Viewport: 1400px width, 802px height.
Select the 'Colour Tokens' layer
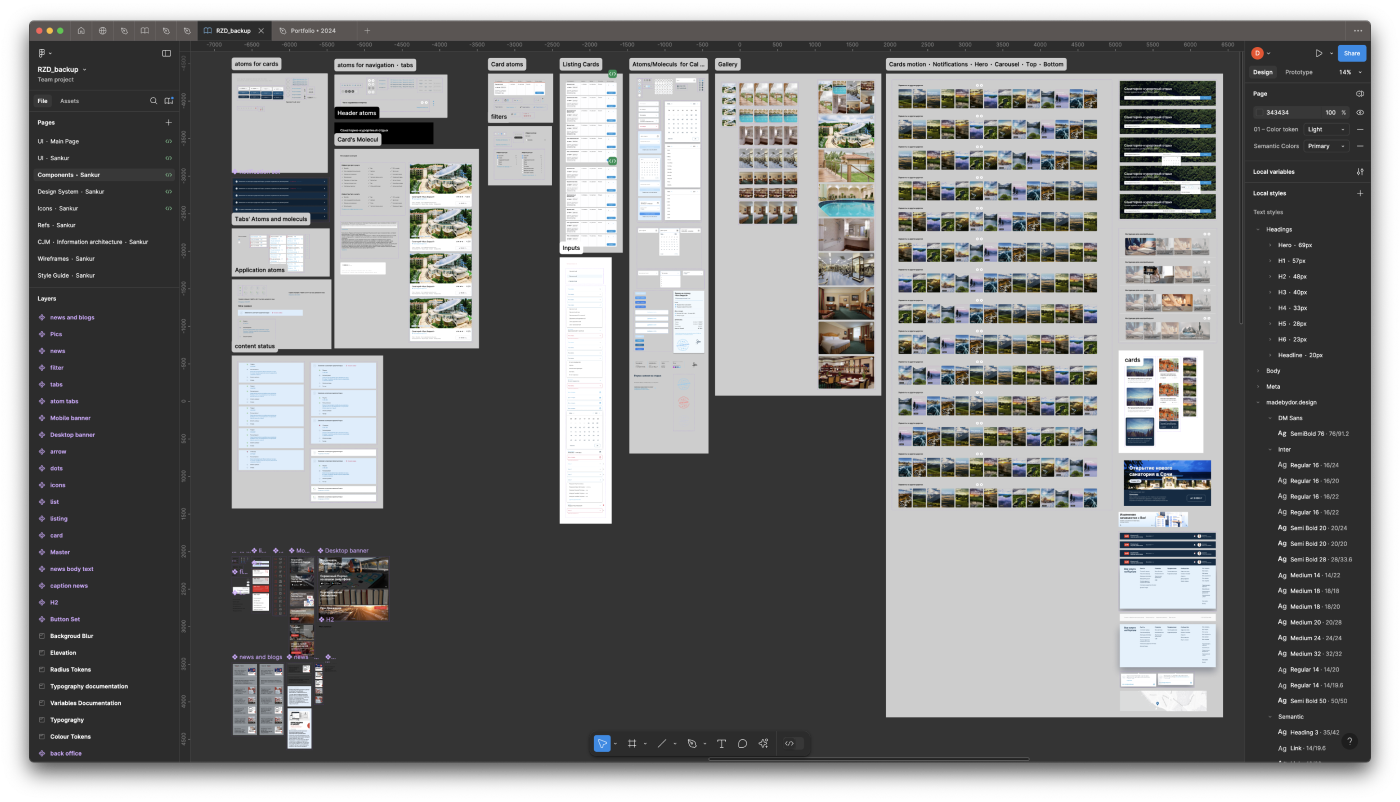[x=70, y=736]
